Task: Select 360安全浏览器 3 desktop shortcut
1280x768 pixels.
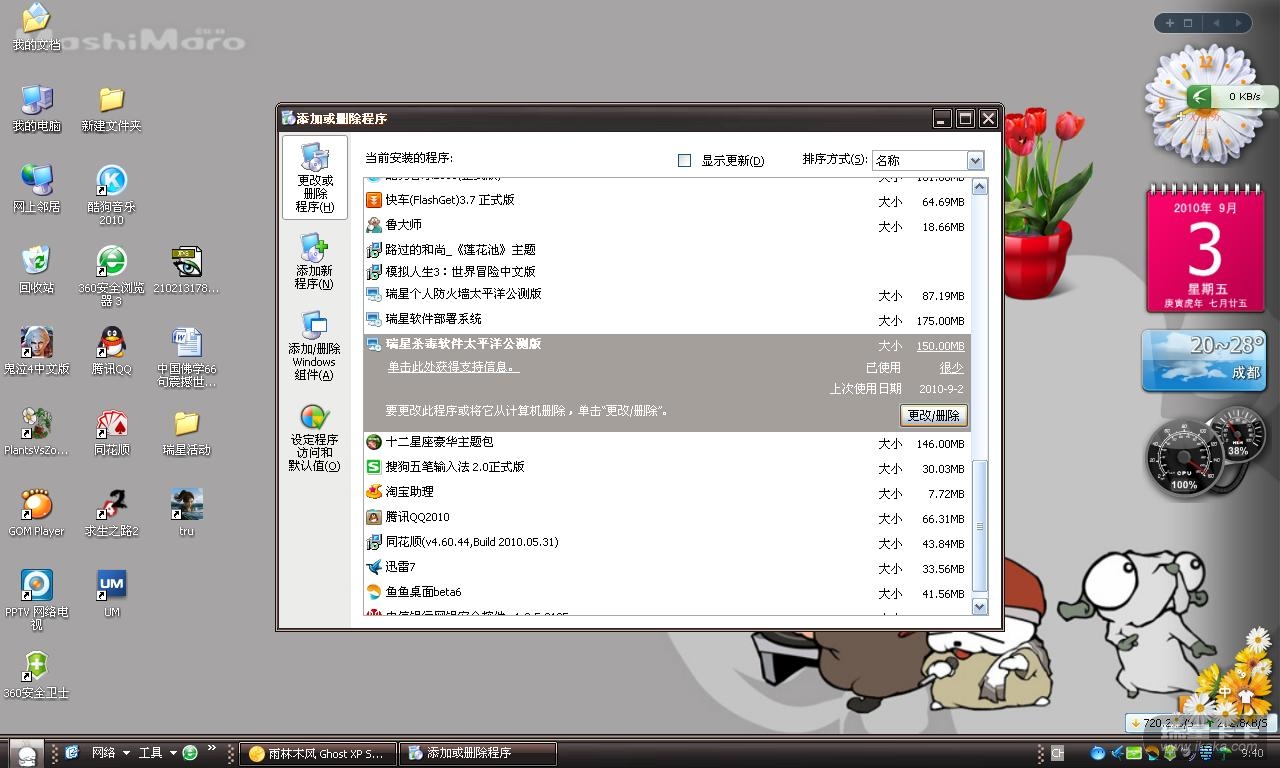Action: (x=111, y=275)
